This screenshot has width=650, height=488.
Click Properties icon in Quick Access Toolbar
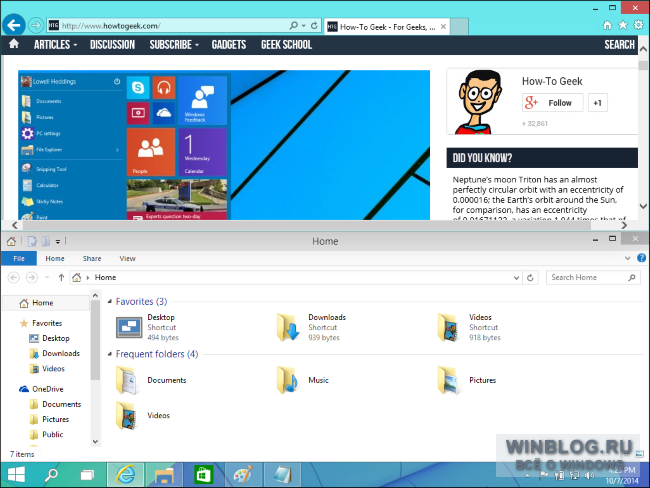[32, 241]
